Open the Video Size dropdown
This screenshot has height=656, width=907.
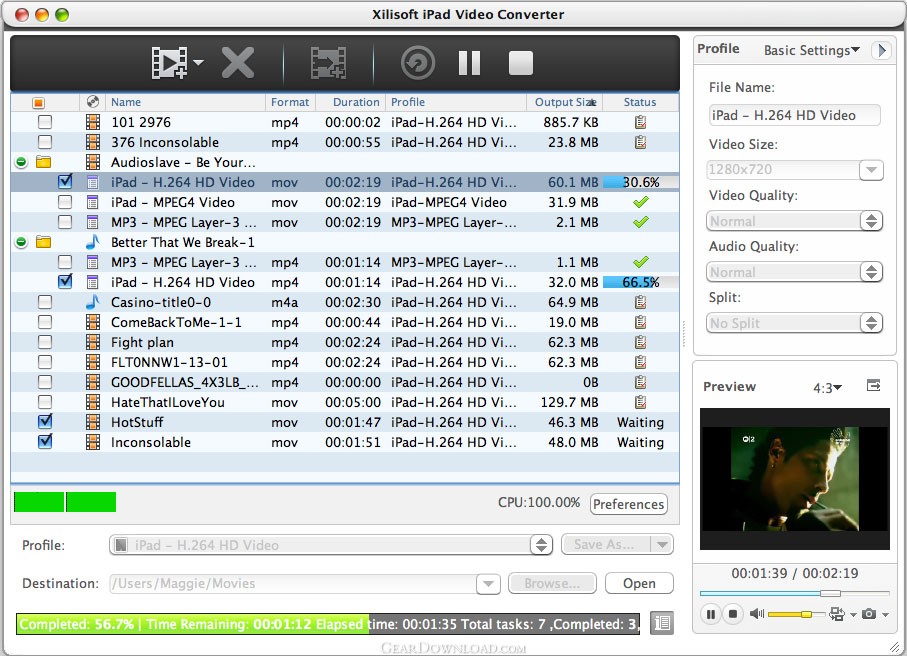click(x=871, y=170)
